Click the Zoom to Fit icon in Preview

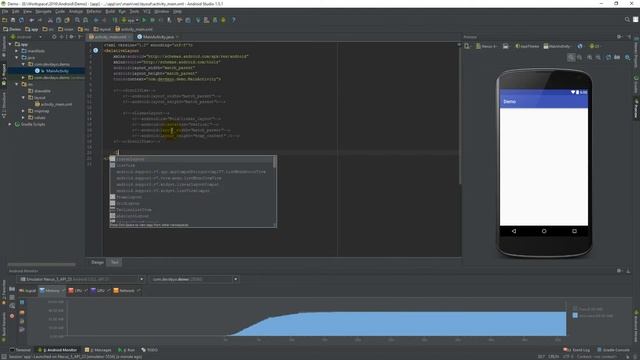click(x=571, y=58)
